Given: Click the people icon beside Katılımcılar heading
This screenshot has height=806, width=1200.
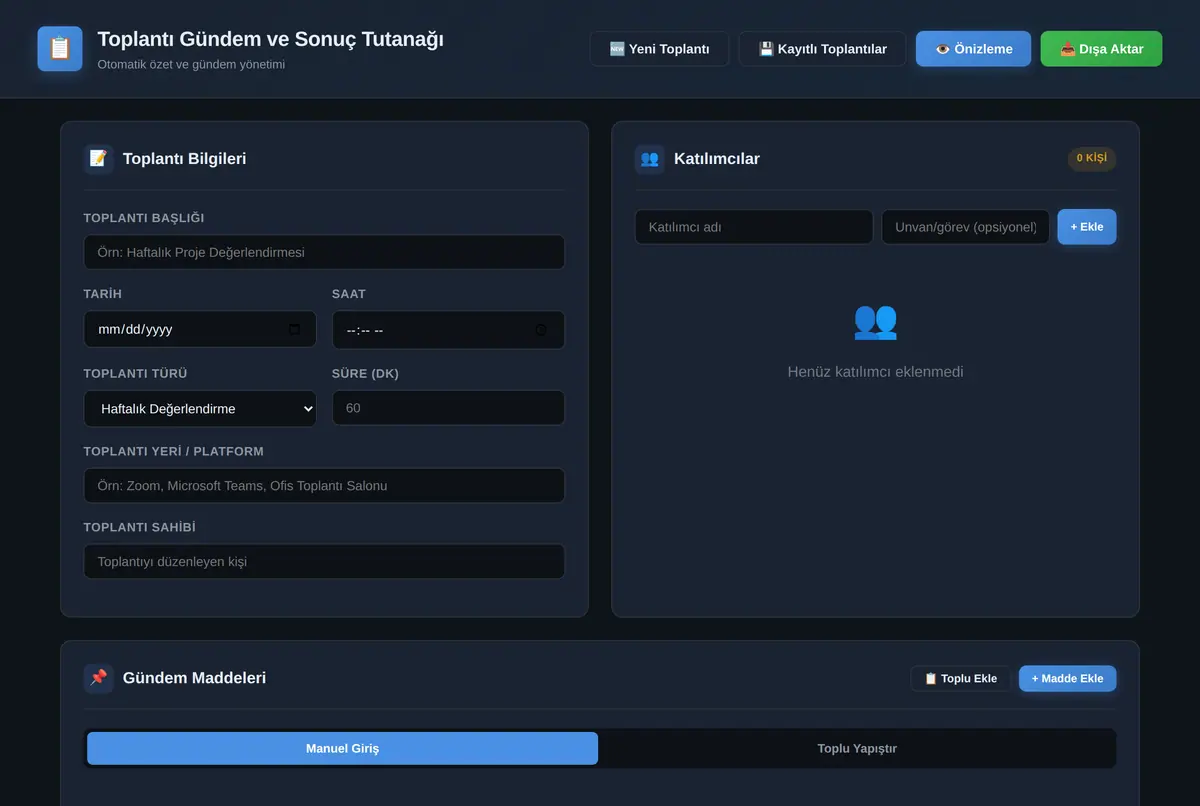Looking at the screenshot, I should click(x=649, y=159).
